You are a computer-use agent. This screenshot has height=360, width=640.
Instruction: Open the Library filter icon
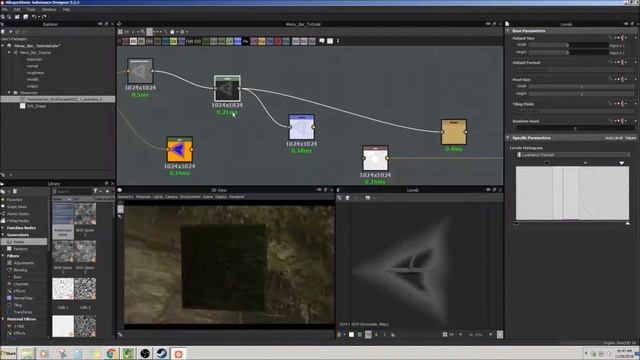(x=96, y=191)
